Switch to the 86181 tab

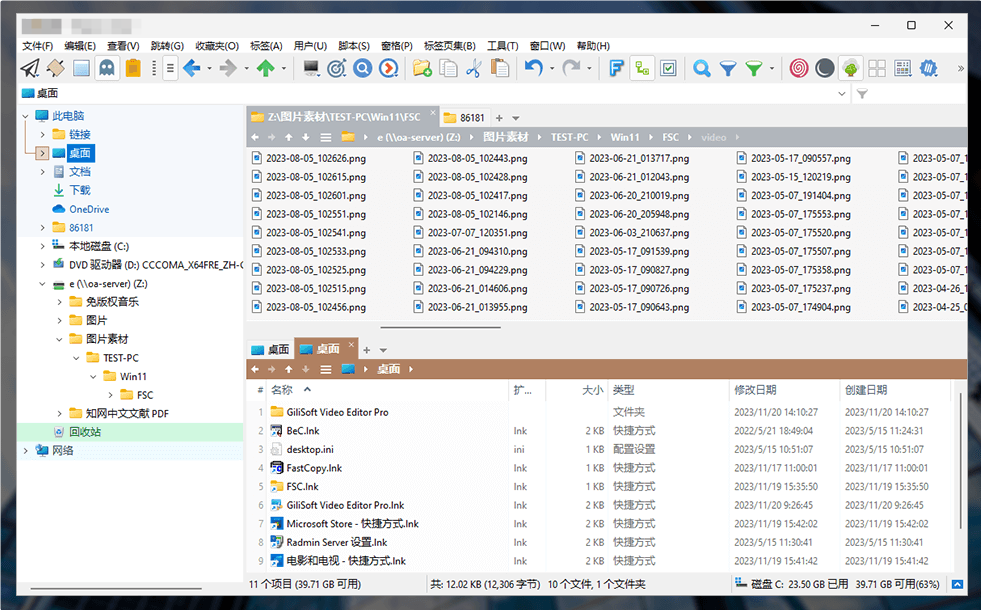tap(465, 118)
